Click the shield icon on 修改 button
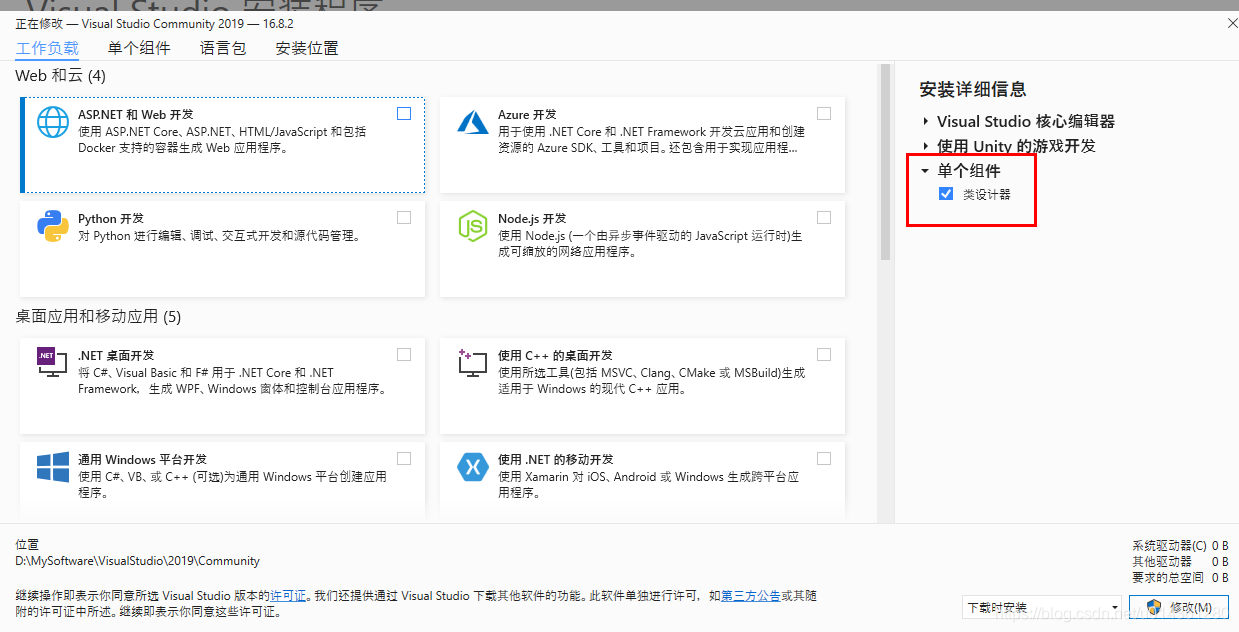 click(x=1154, y=607)
